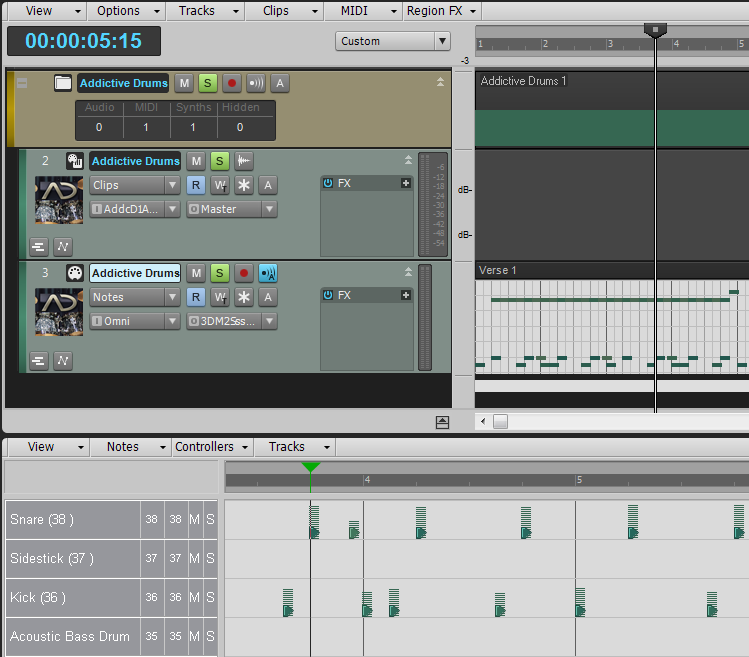
Task: Toggle FX bin power on track 2
Action: point(328,183)
